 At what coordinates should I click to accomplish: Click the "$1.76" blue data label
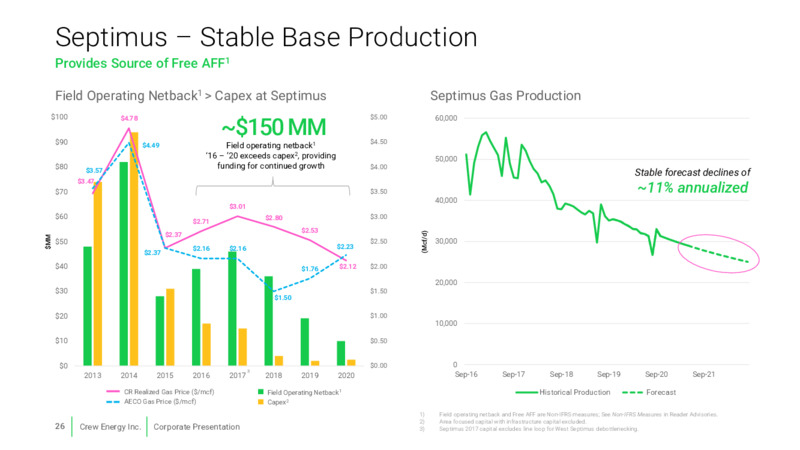[x=310, y=269]
